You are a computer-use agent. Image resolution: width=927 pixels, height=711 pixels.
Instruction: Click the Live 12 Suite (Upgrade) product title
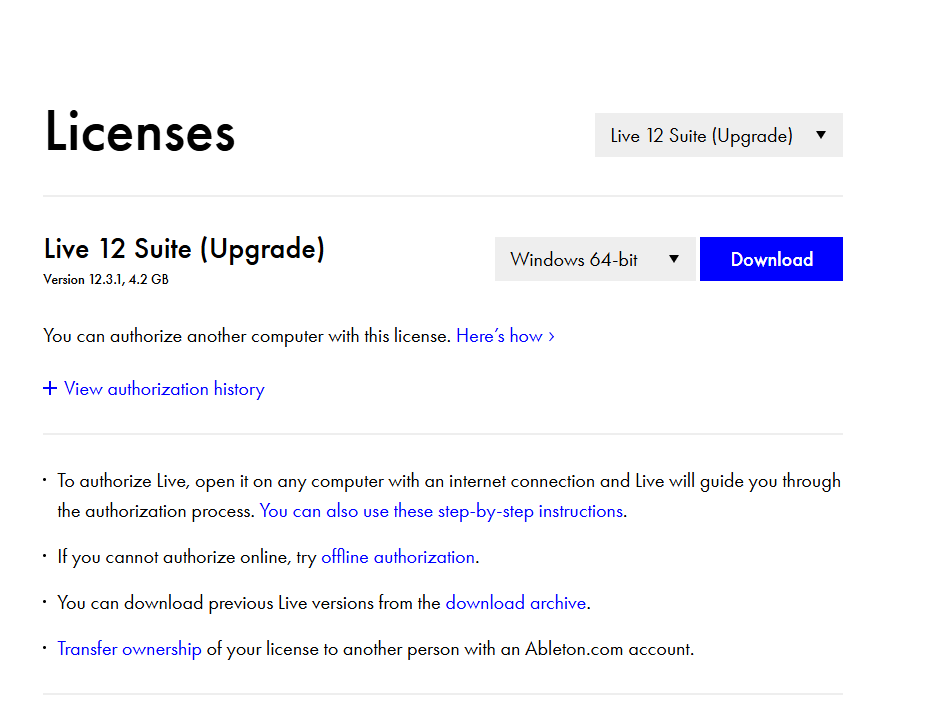[x=184, y=249]
